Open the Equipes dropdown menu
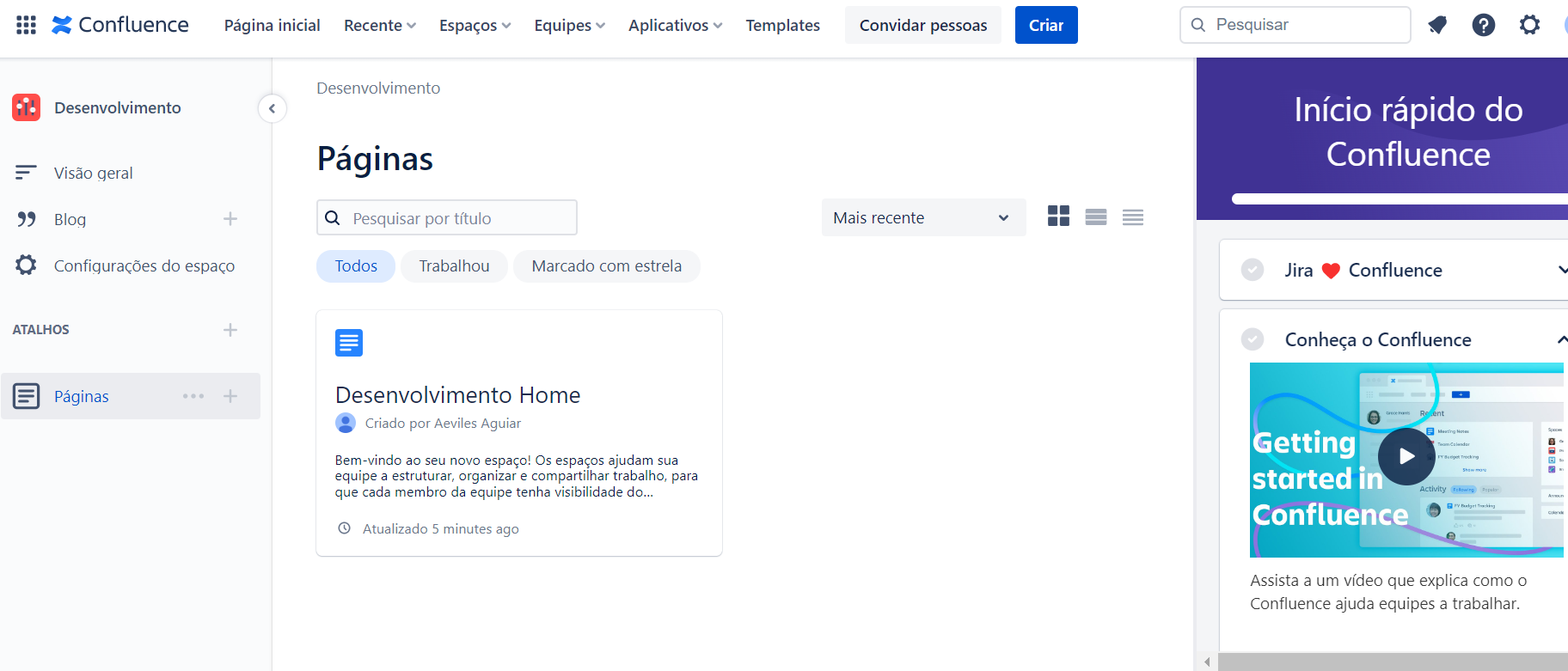The height and width of the screenshot is (671, 1568). click(x=570, y=26)
